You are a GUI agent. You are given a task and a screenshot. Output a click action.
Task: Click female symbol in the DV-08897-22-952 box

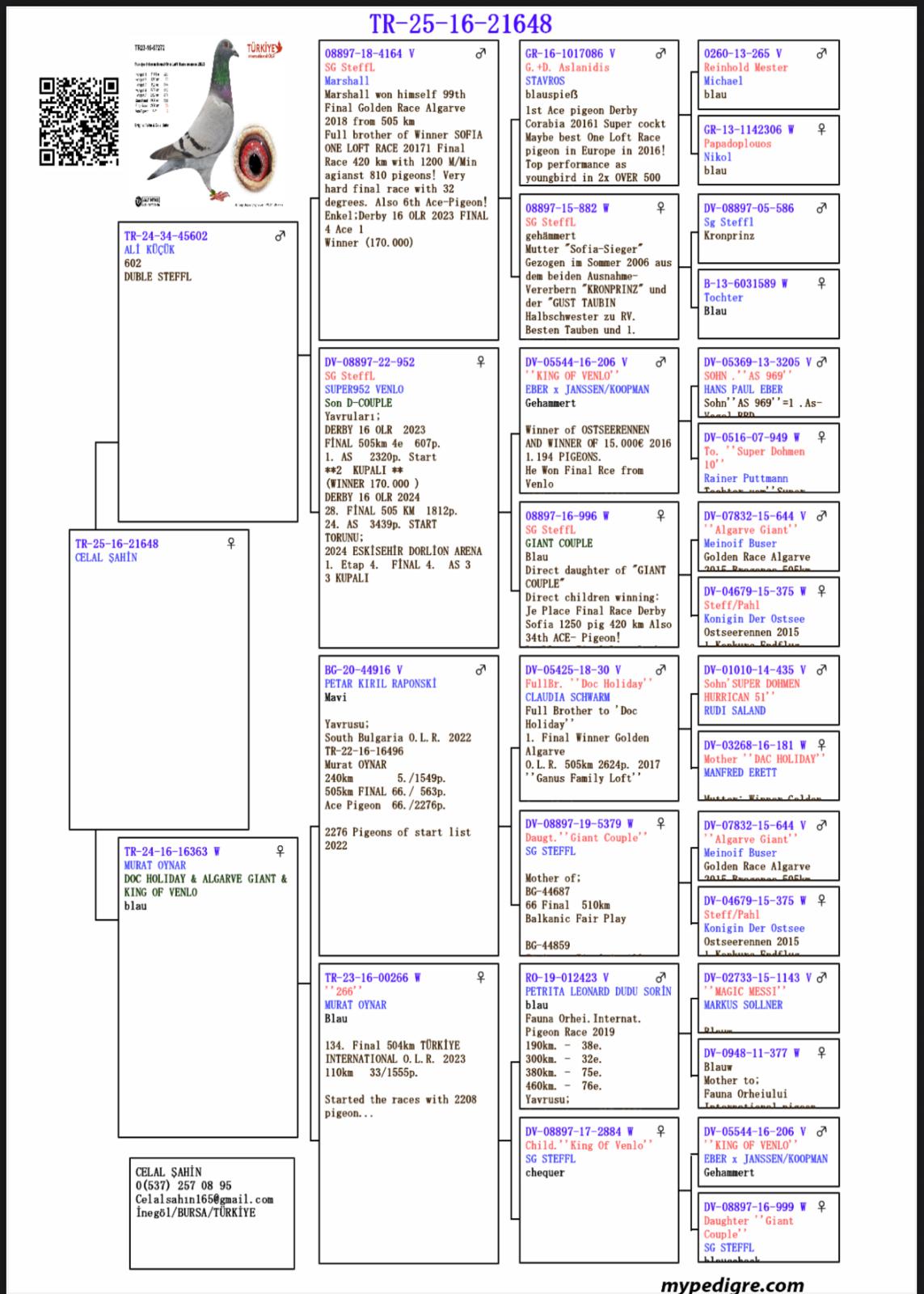point(481,362)
